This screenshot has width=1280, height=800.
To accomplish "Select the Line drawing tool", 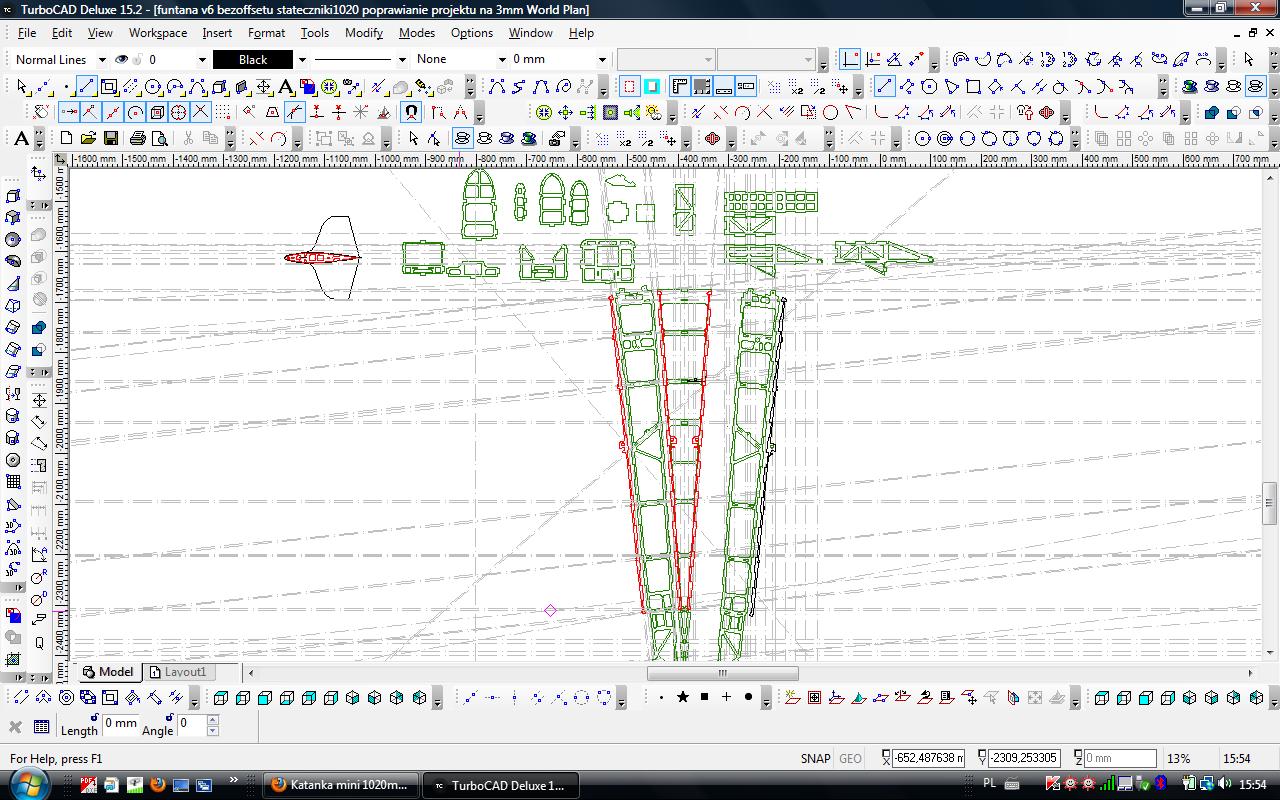I will click(87, 86).
